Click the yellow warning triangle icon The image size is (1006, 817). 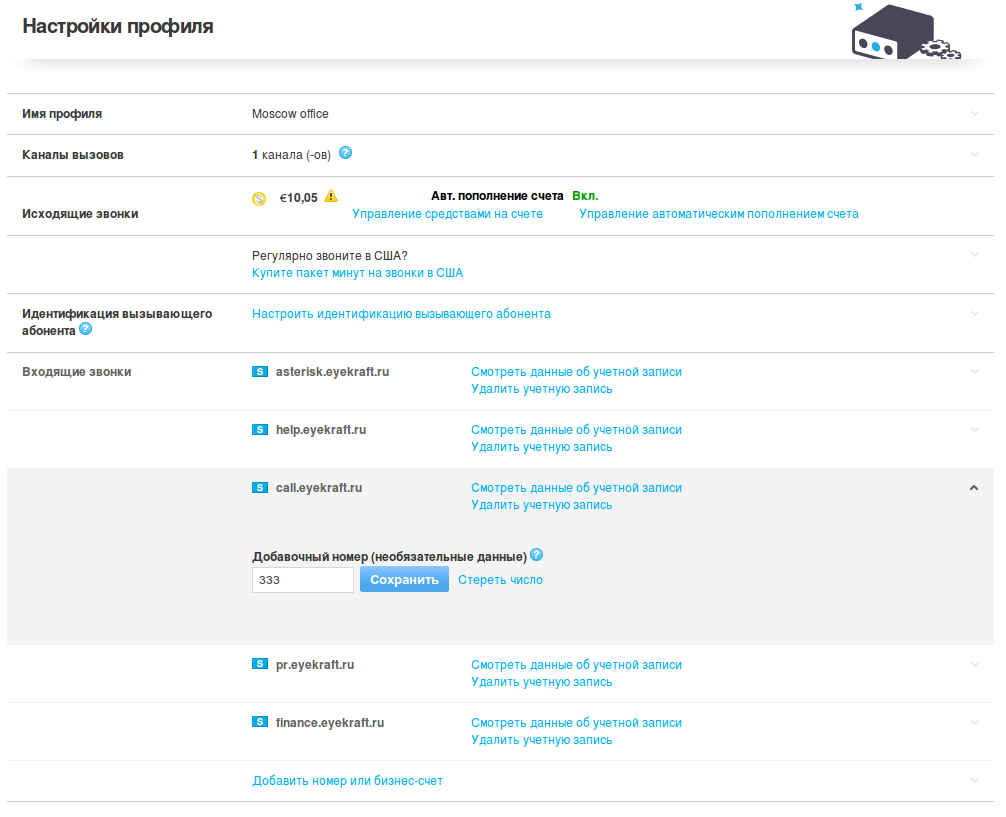[x=331, y=197]
